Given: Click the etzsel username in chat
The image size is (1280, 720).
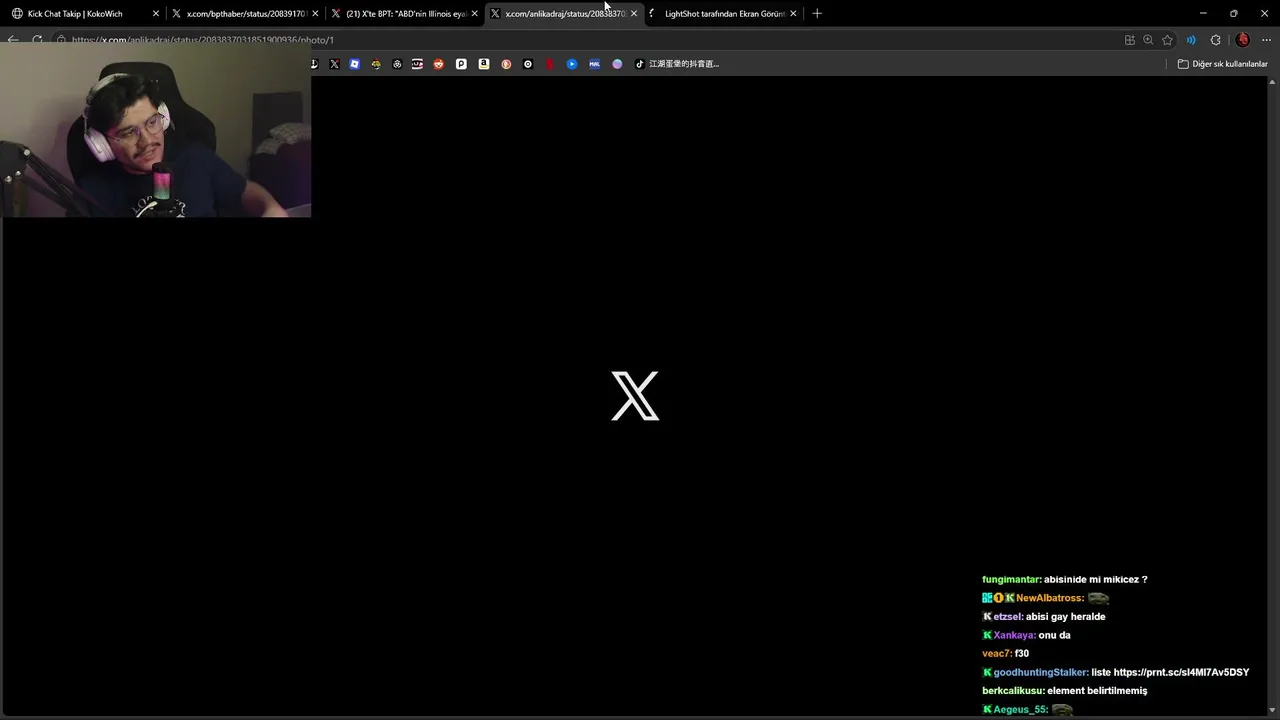Looking at the screenshot, I should pyautogui.click(x=1008, y=617).
